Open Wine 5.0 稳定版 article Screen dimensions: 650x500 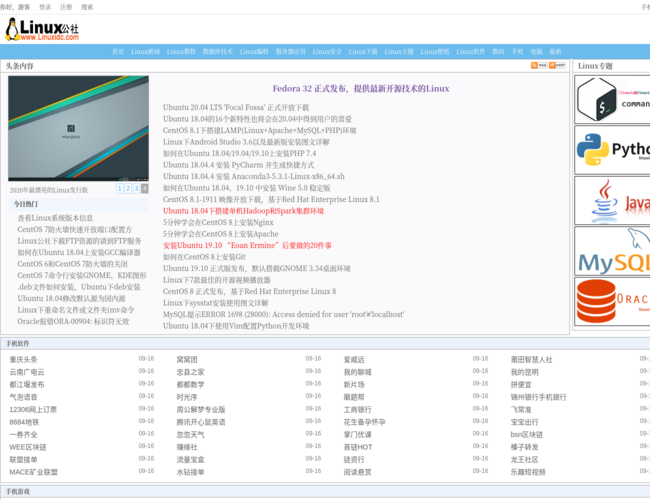point(247,188)
